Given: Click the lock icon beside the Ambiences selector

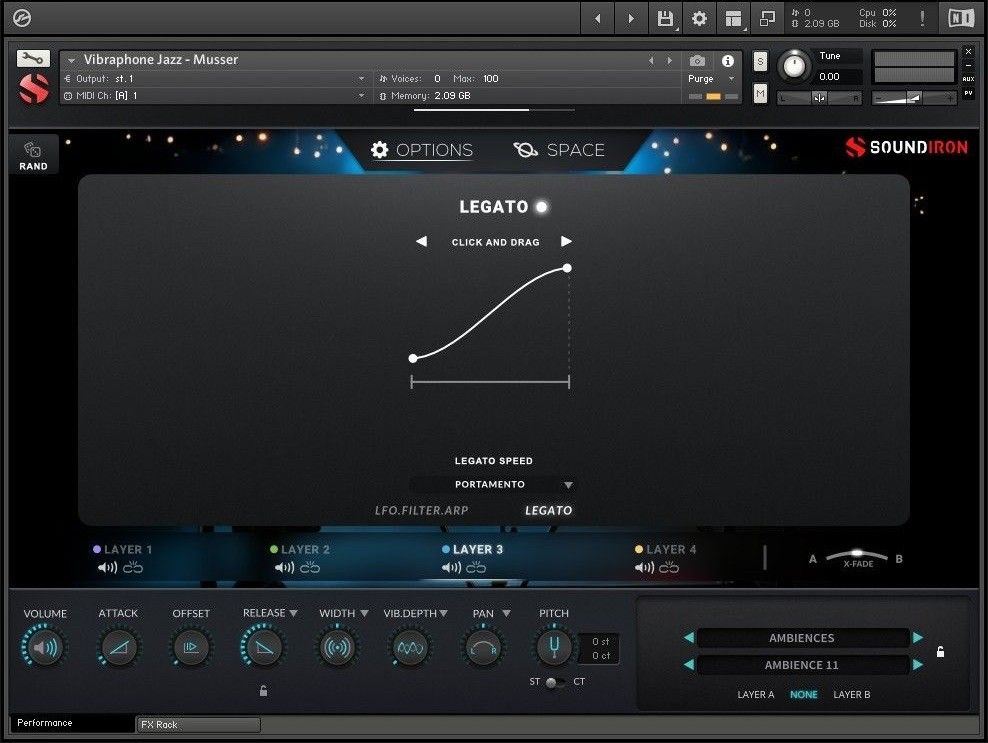Looking at the screenshot, I should (x=939, y=651).
